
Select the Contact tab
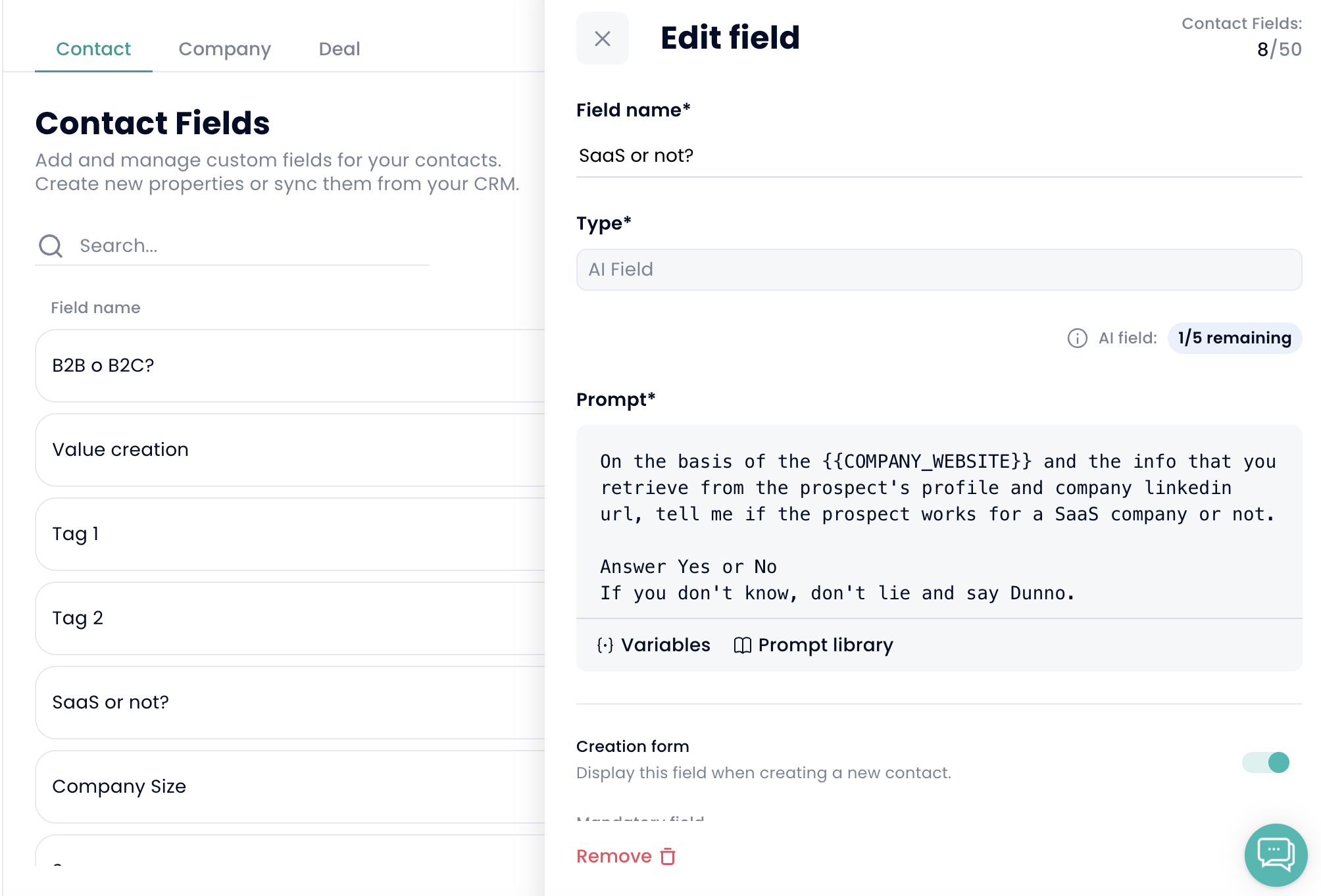pos(93,49)
